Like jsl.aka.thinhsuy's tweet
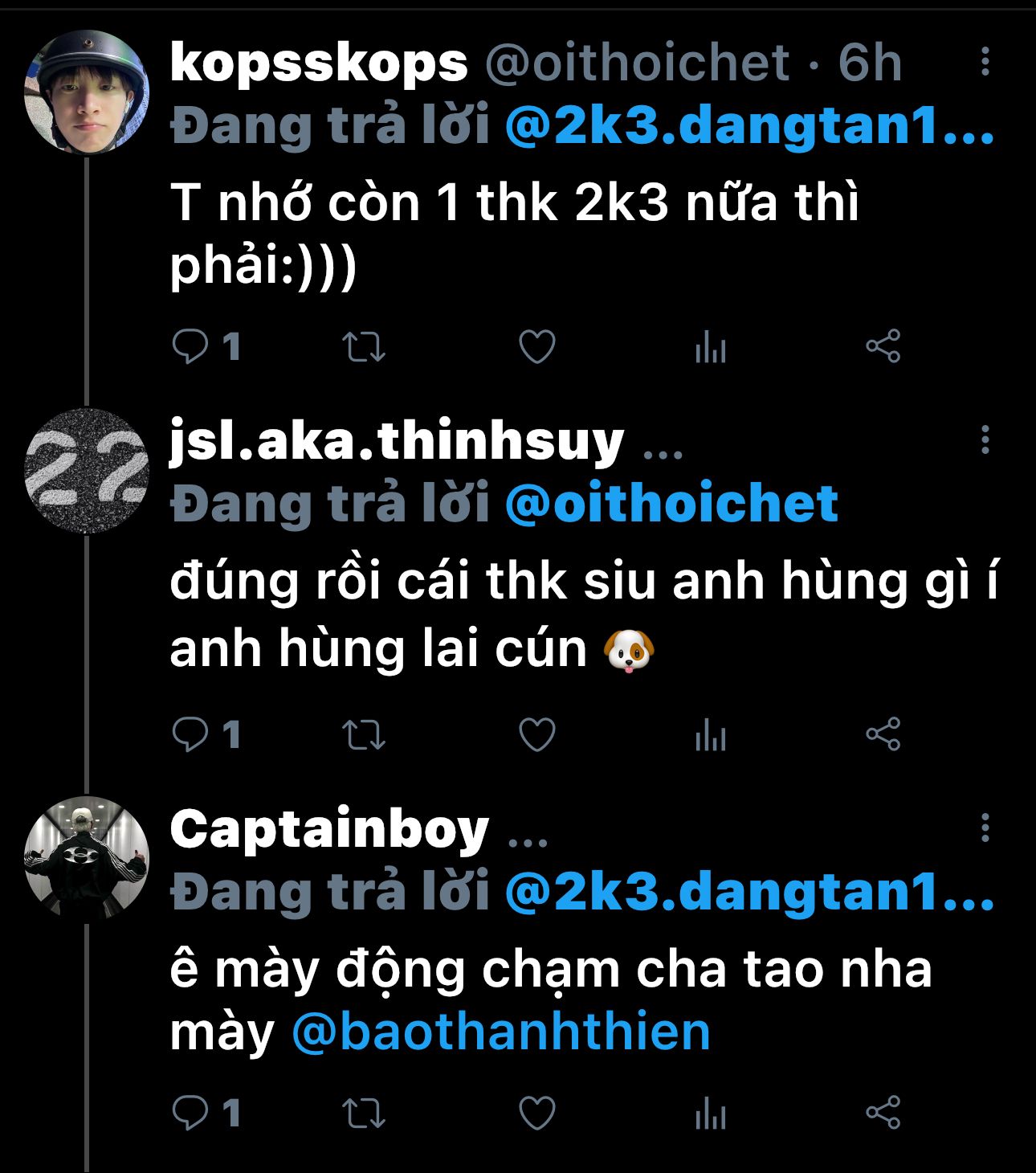The width and height of the screenshot is (1036, 1173). (x=537, y=734)
